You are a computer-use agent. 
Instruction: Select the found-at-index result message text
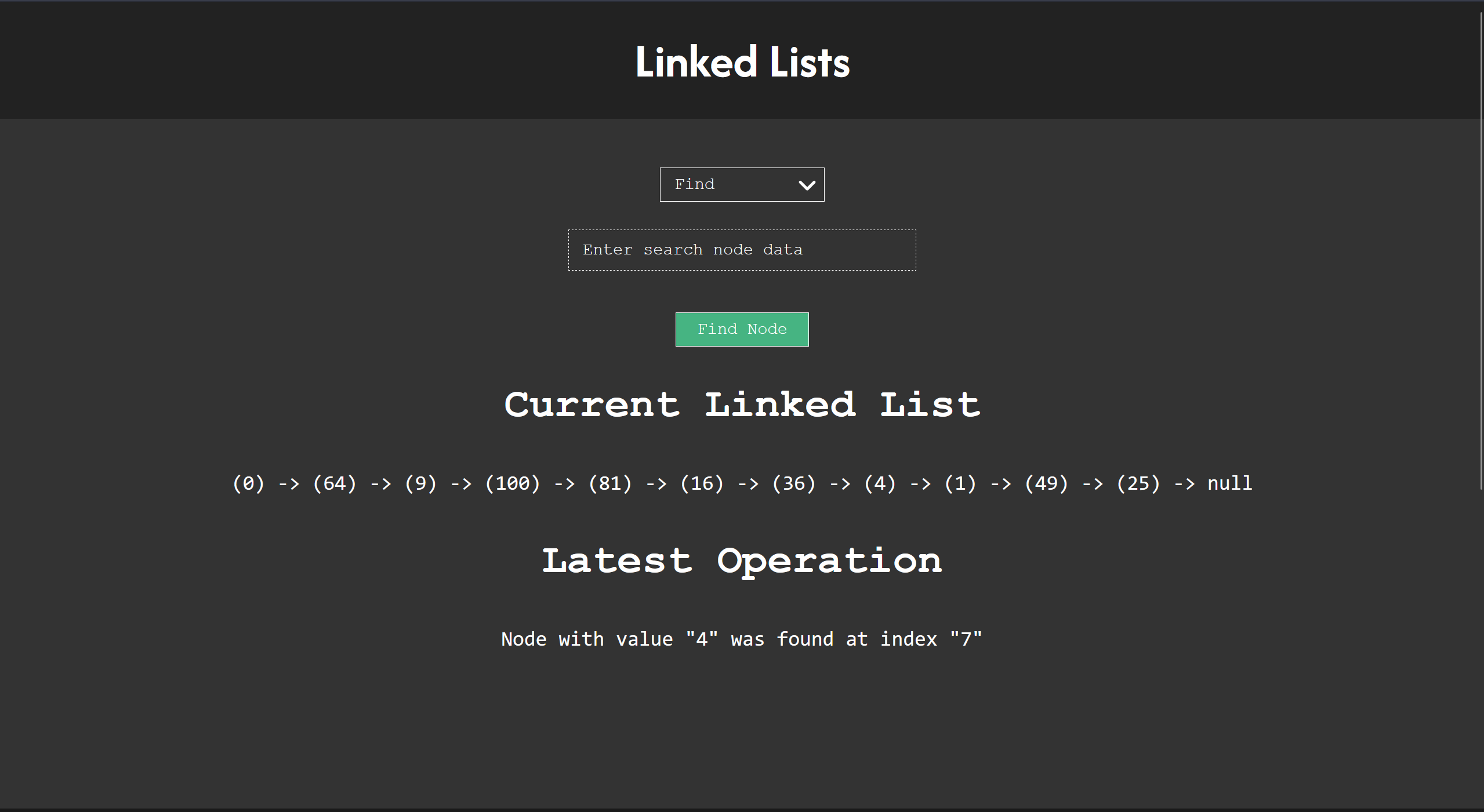742,639
